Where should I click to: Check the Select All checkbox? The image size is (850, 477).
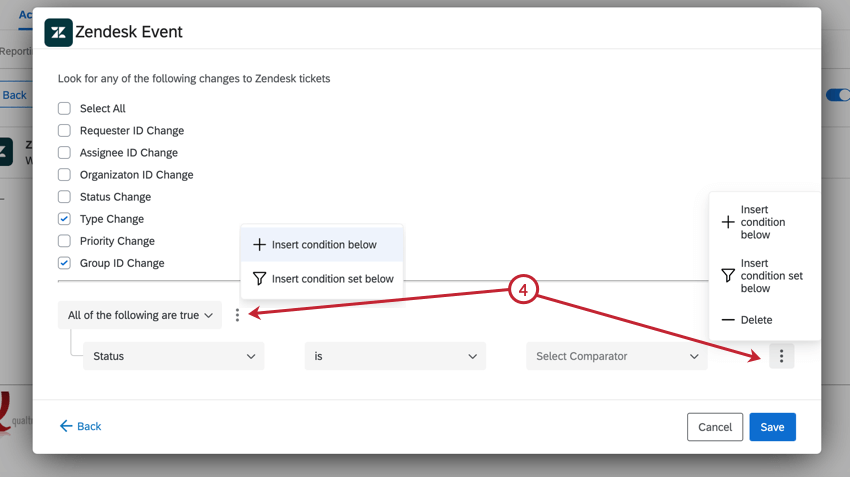(x=64, y=108)
